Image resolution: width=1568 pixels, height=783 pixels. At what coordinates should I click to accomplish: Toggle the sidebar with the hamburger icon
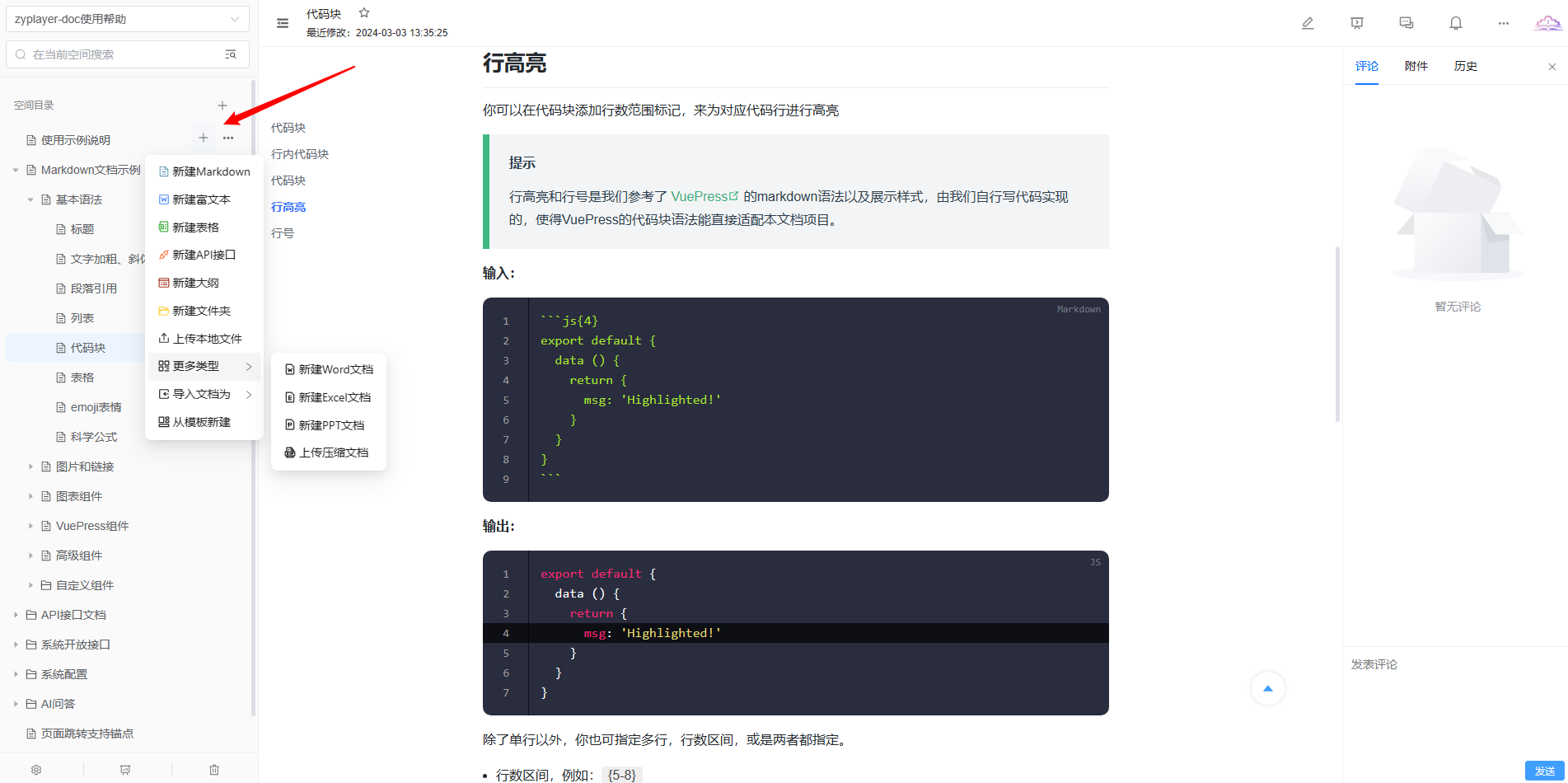pyautogui.click(x=283, y=23)
